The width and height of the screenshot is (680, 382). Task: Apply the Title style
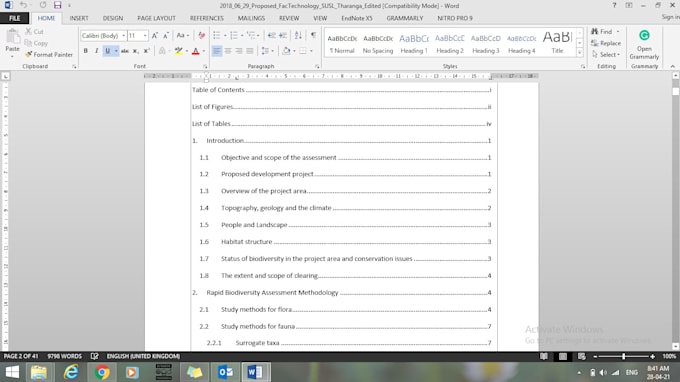pyautogui.click(x=557, y=43)
